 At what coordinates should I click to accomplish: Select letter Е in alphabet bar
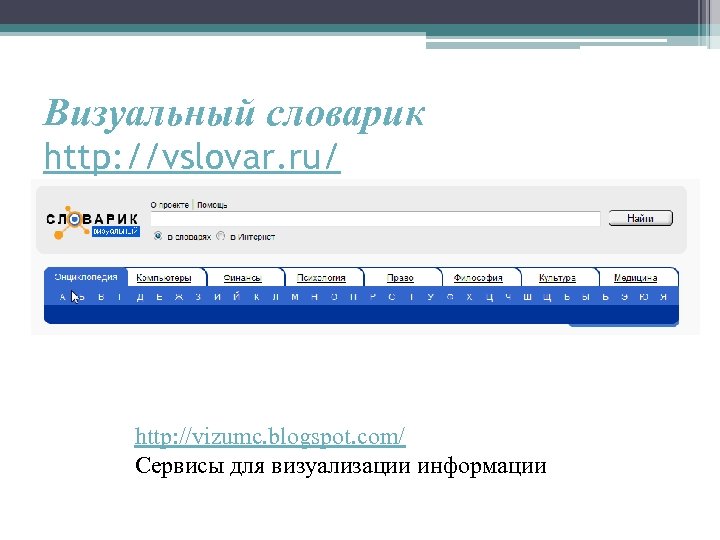click(159, 297)
